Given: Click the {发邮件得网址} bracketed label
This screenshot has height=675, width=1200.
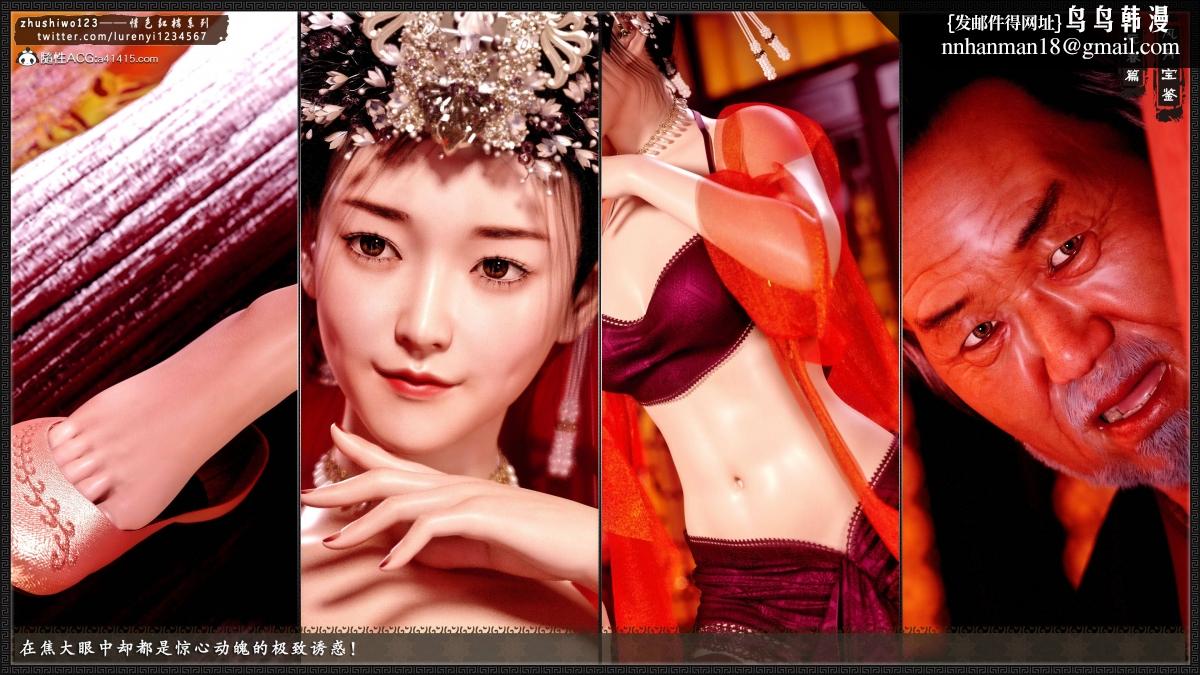Looking at the screenshot, I should tap(1002, 22).
